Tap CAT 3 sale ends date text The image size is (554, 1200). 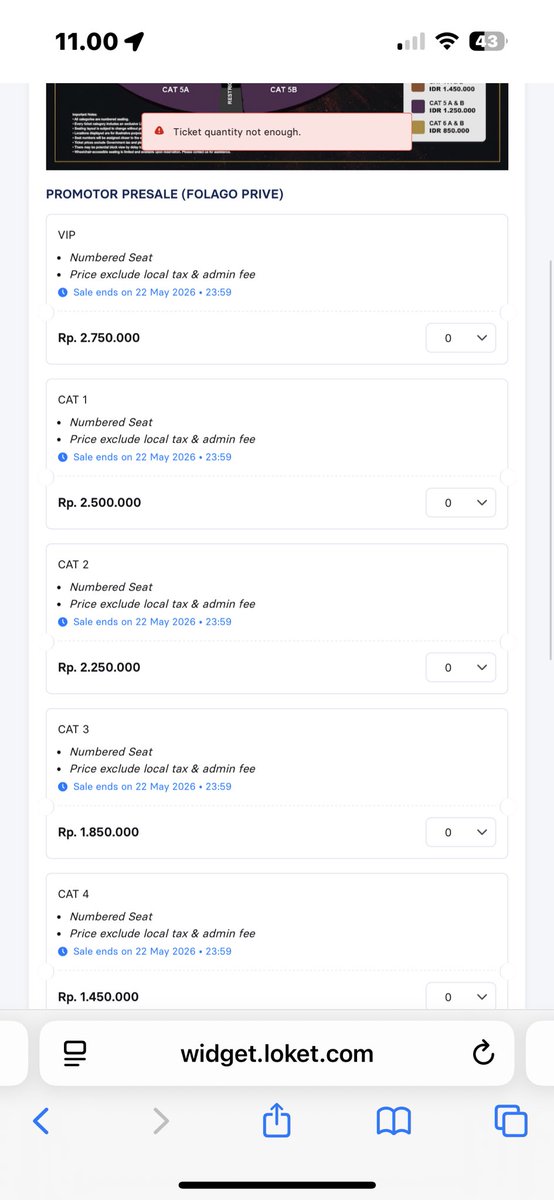152,787
